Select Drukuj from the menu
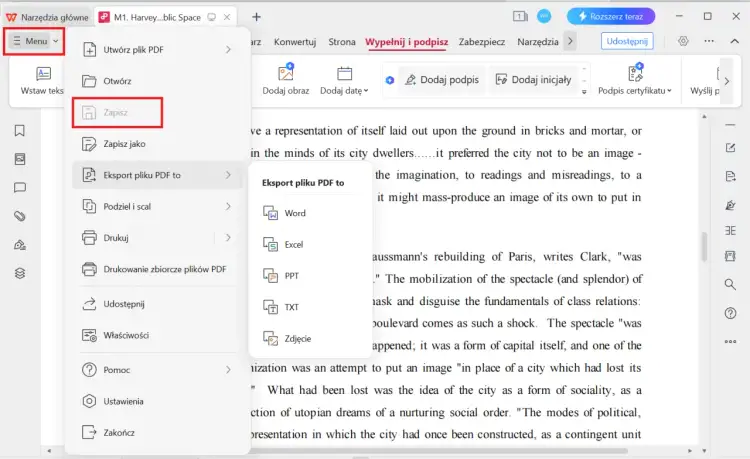The width and height of the screenshot is (750, 459). (x=157, y=238)
